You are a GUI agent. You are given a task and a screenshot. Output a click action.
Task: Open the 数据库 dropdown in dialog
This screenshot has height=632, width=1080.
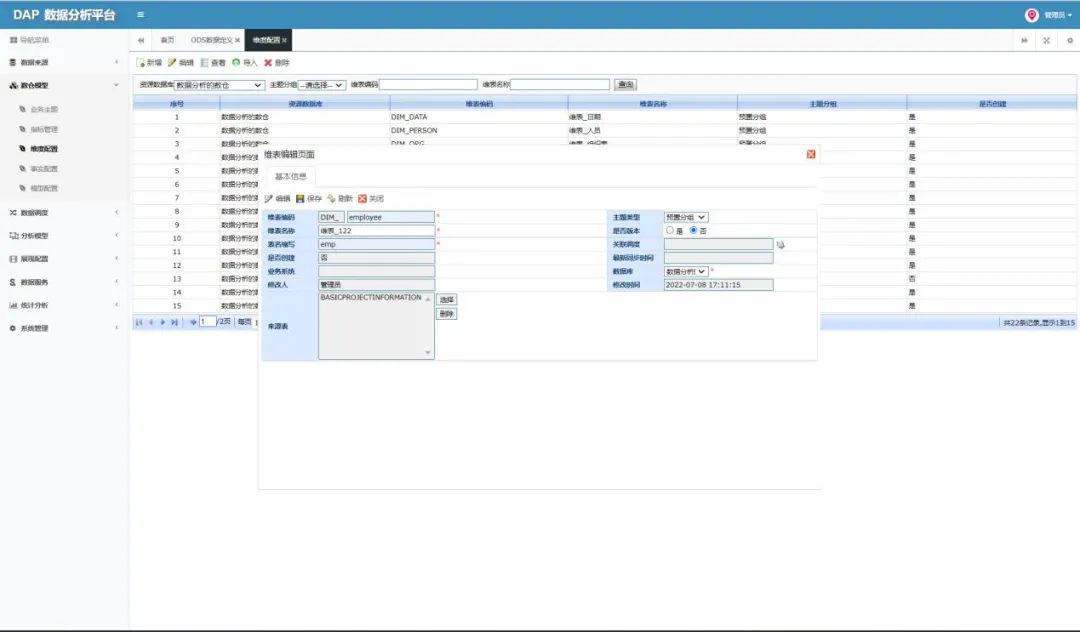pyautogui.click(x=686, y=271)
